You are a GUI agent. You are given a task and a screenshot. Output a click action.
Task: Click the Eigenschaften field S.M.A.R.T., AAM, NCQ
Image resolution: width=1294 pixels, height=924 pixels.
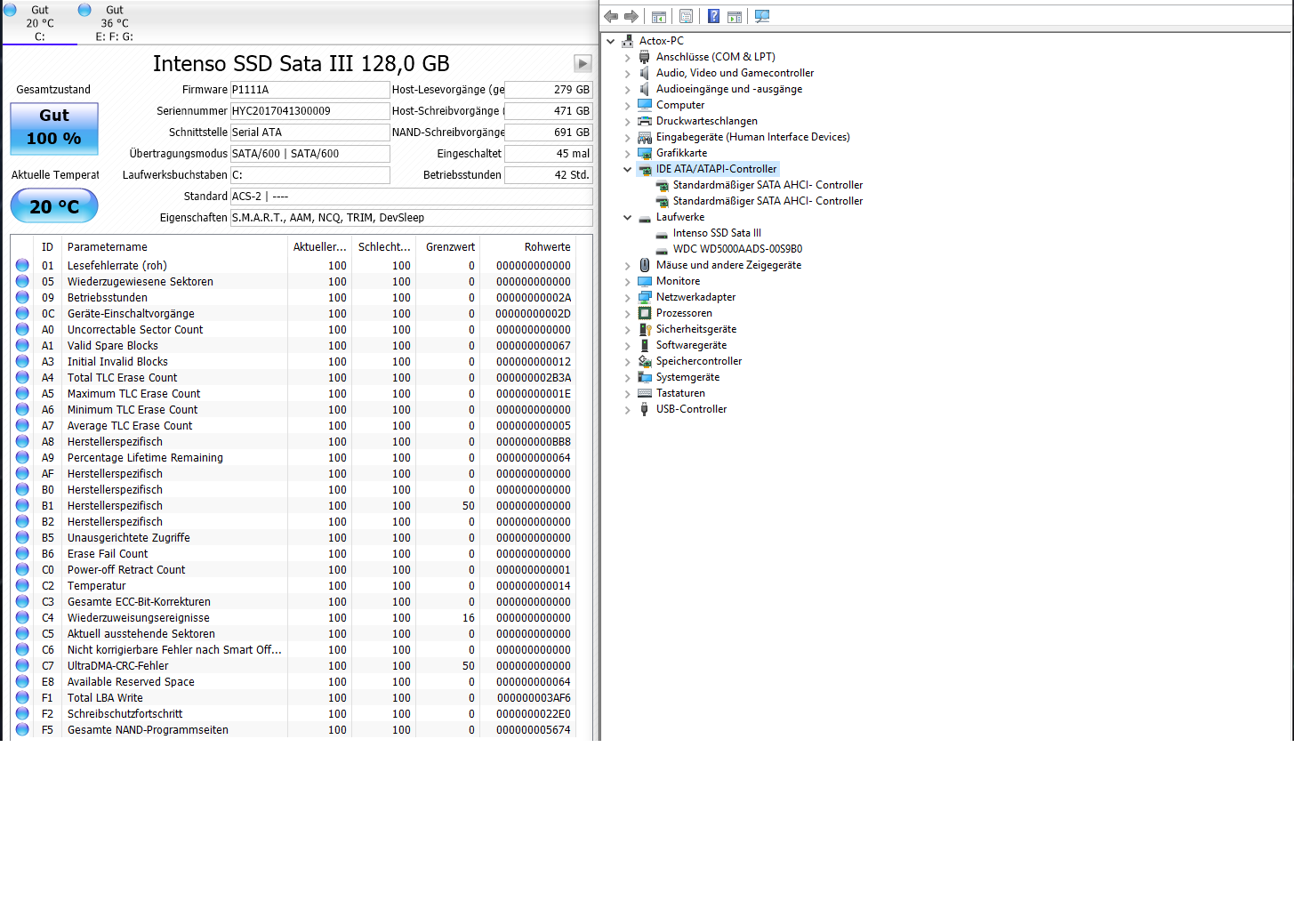[x=411, y=218]
